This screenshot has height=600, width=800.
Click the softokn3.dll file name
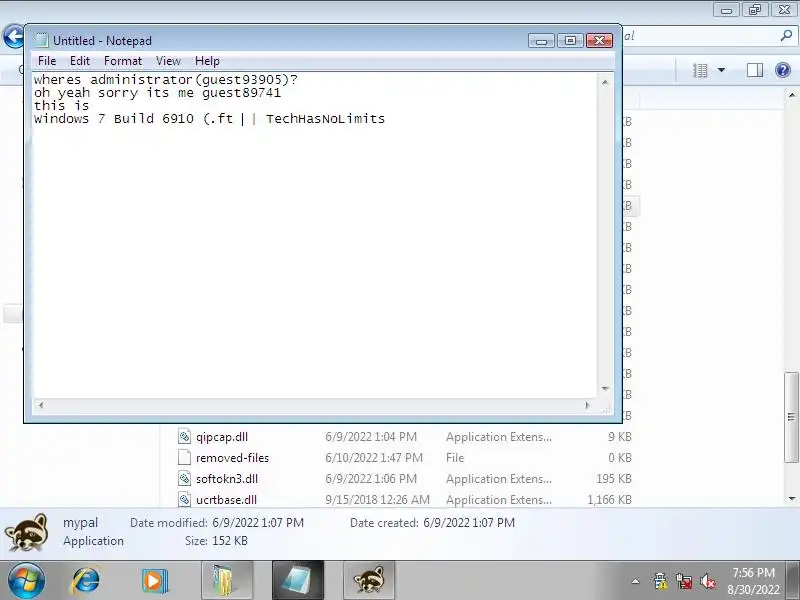point(227,479)
